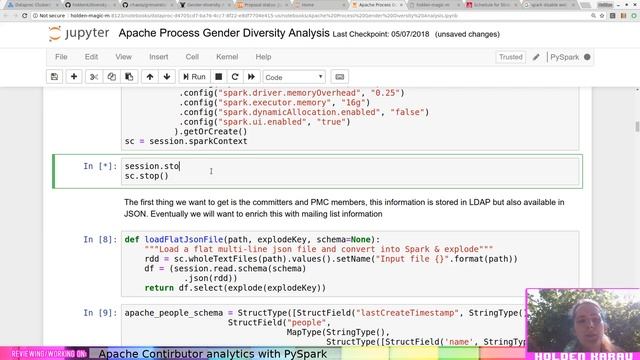Click the pencil edit mode icon

(x=536, y=57)
